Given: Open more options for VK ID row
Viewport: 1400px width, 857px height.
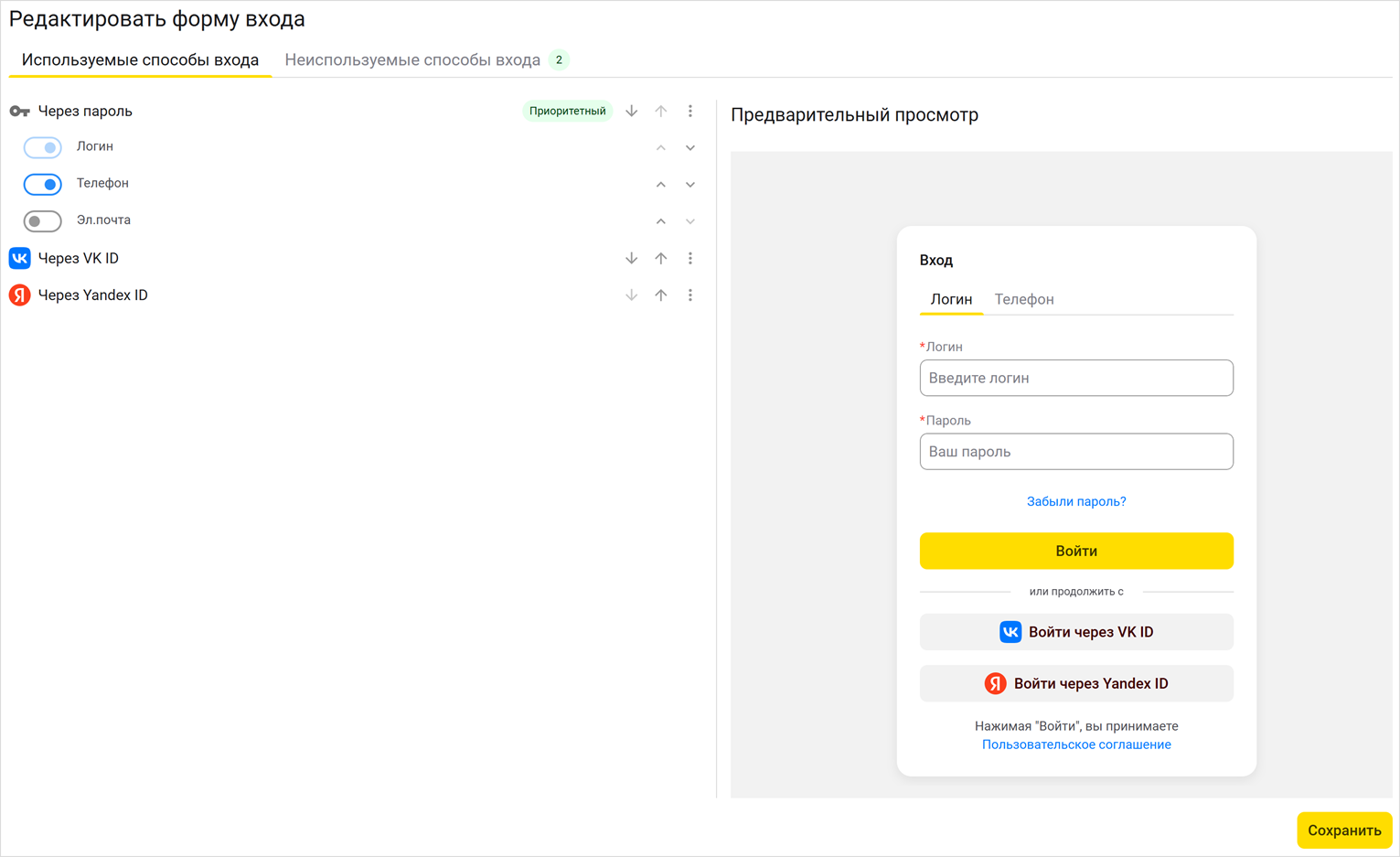Looking at the screenshot, I should pos(690,258).
